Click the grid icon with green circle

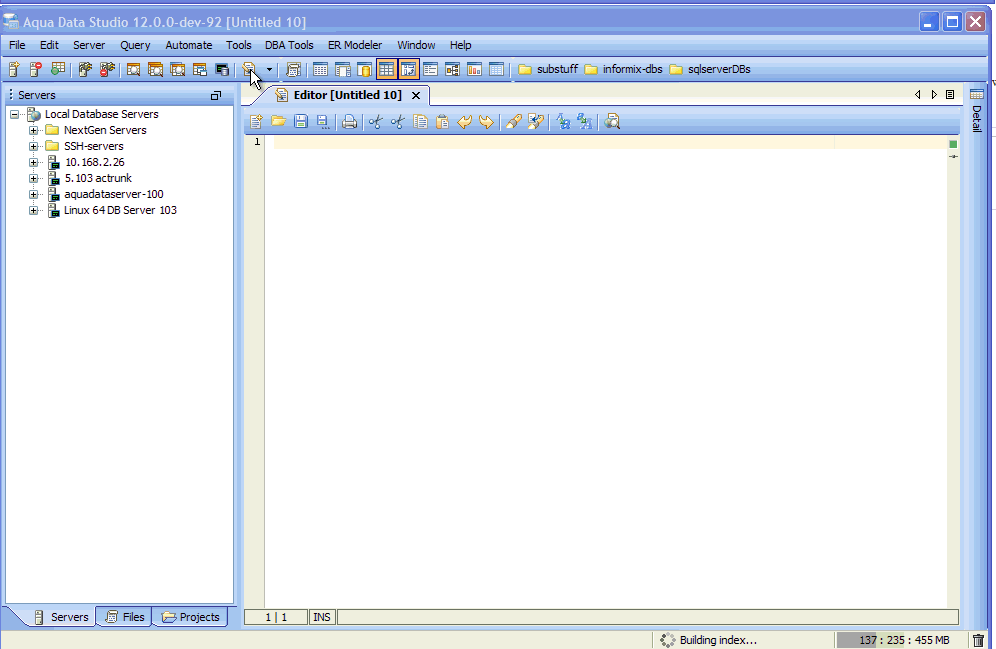[x=58, y=69]
